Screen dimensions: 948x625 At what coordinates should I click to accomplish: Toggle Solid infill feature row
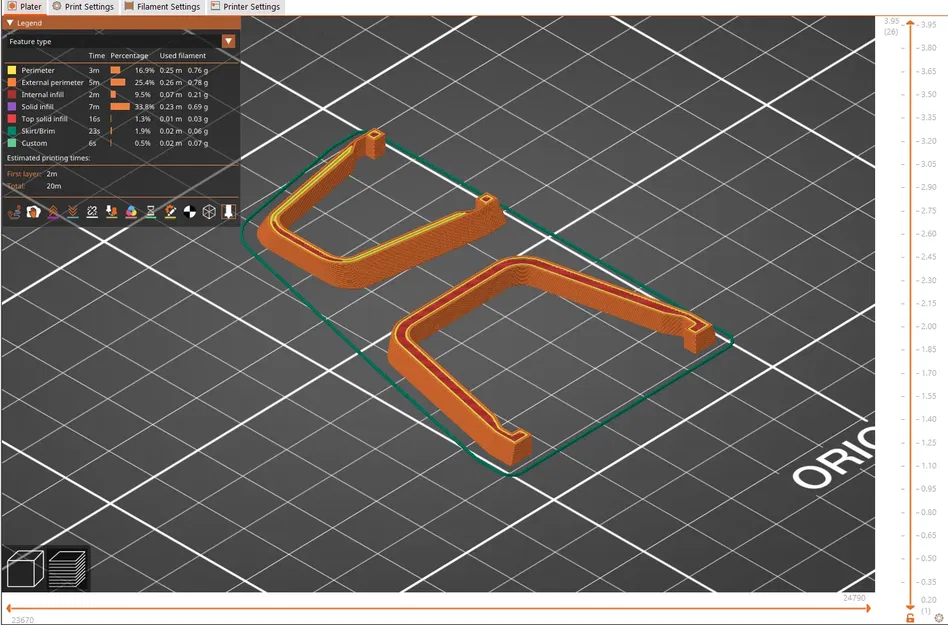121,106
